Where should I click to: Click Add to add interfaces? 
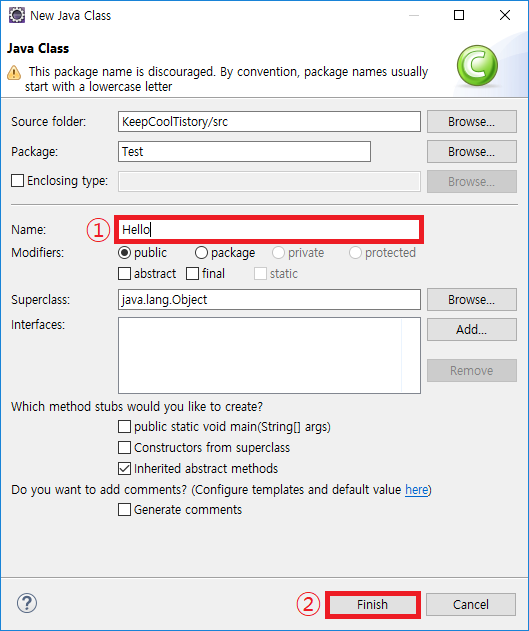point(471,330)
